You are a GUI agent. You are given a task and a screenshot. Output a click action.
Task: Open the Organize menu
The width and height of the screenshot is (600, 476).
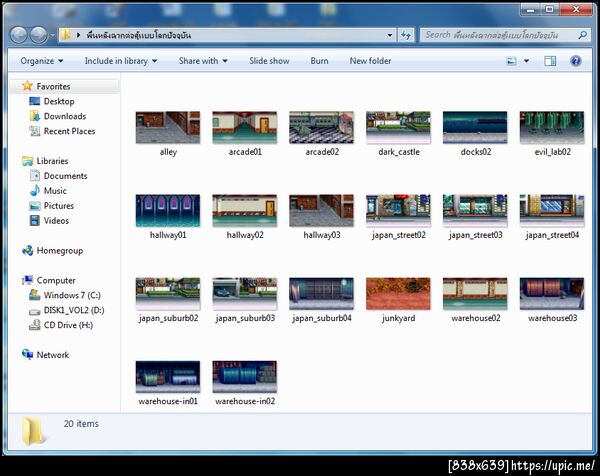click(42, 61)
